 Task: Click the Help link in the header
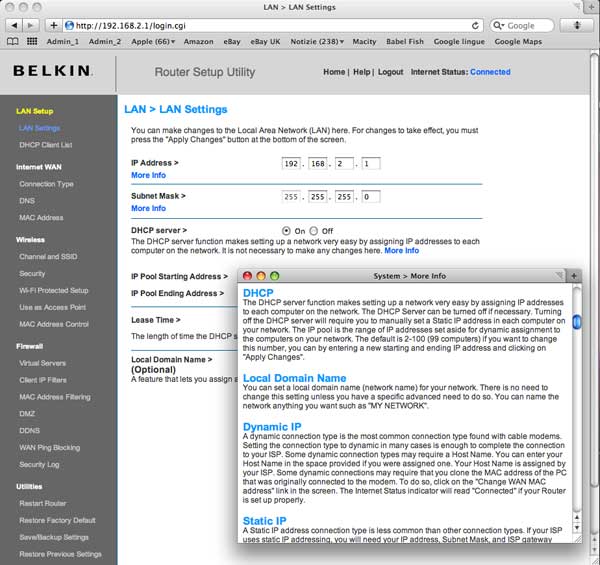coord(362,72)
